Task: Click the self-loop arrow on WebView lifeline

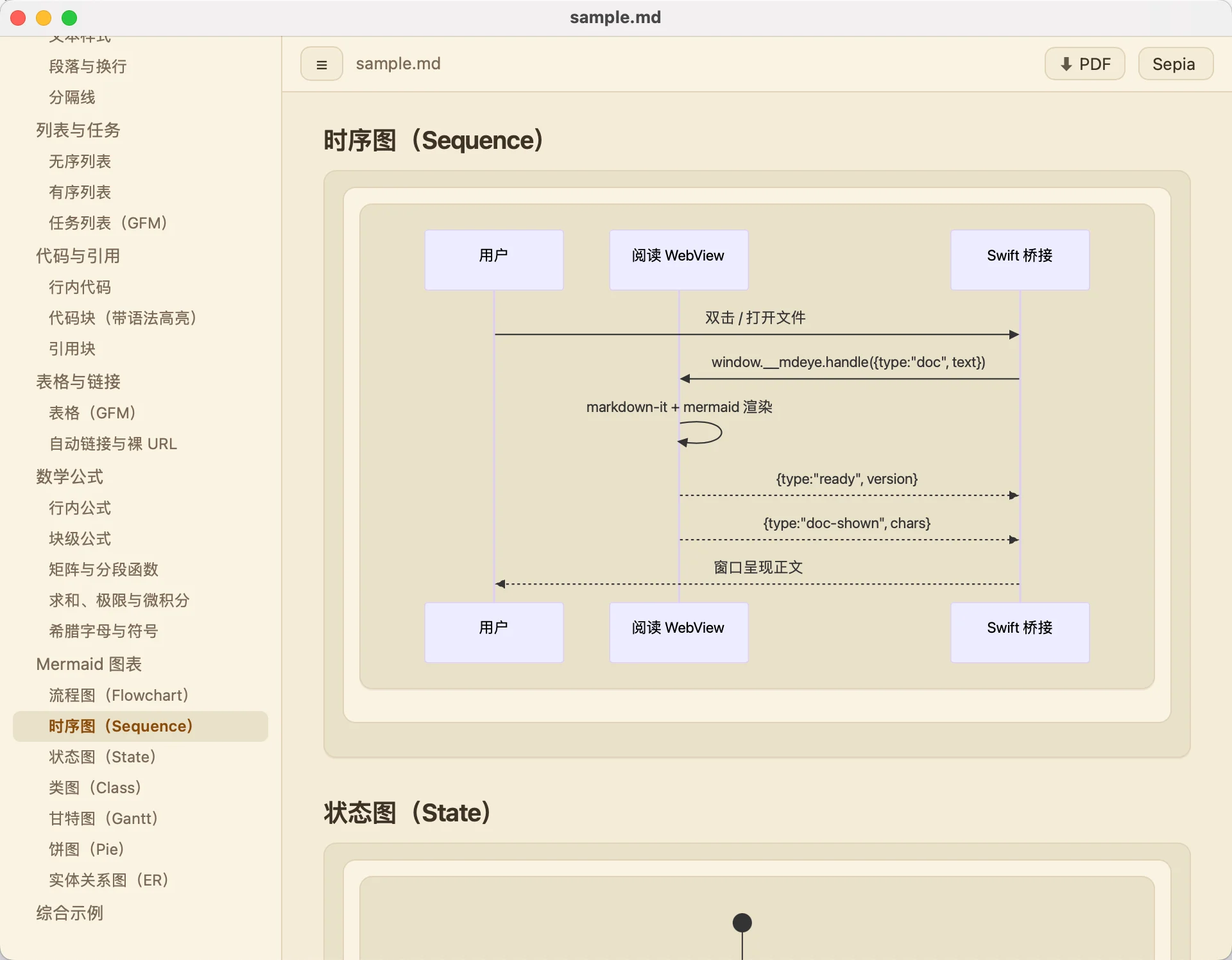Action: click(x=700, y=433)
